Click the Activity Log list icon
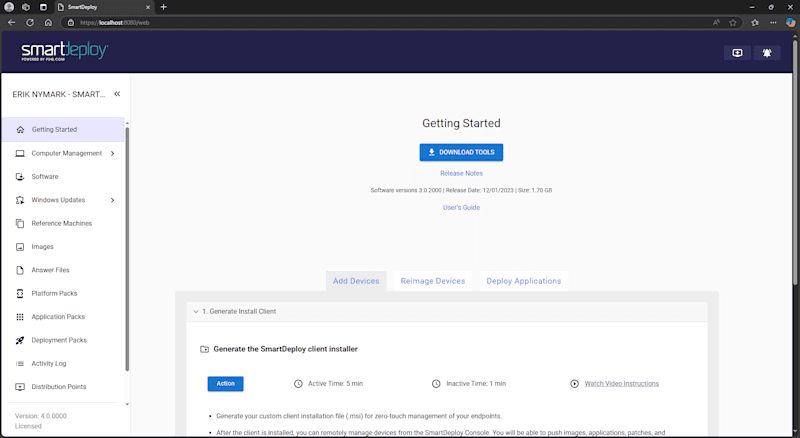 (20, 364)
